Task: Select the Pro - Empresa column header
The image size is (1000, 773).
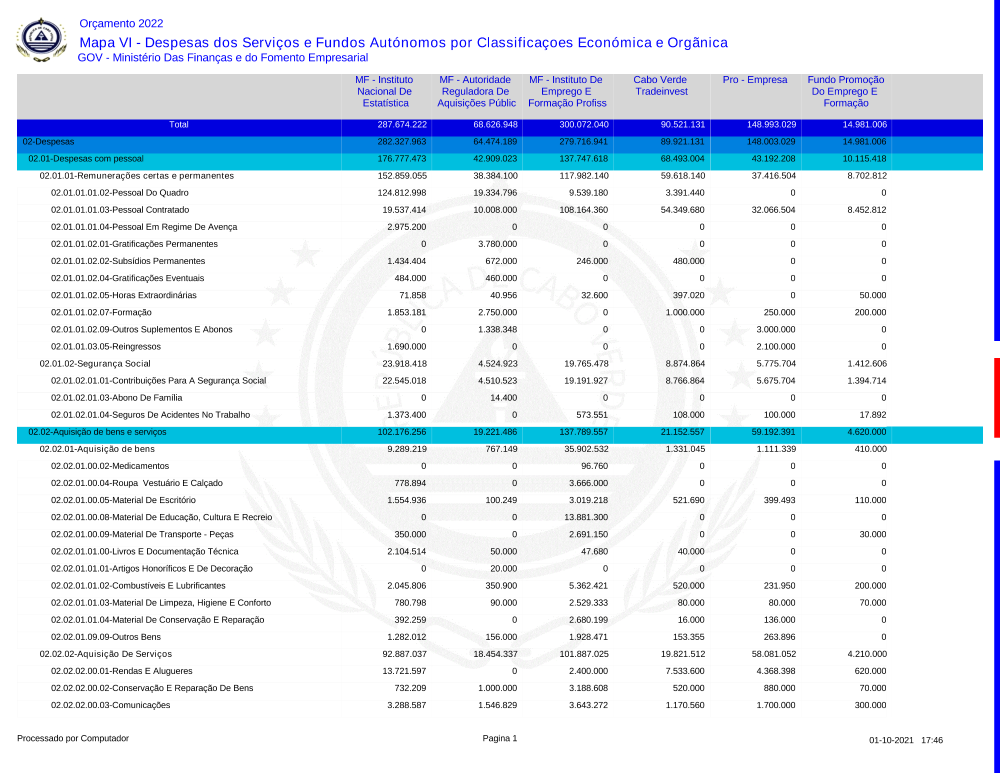Action: click(755, 80)
